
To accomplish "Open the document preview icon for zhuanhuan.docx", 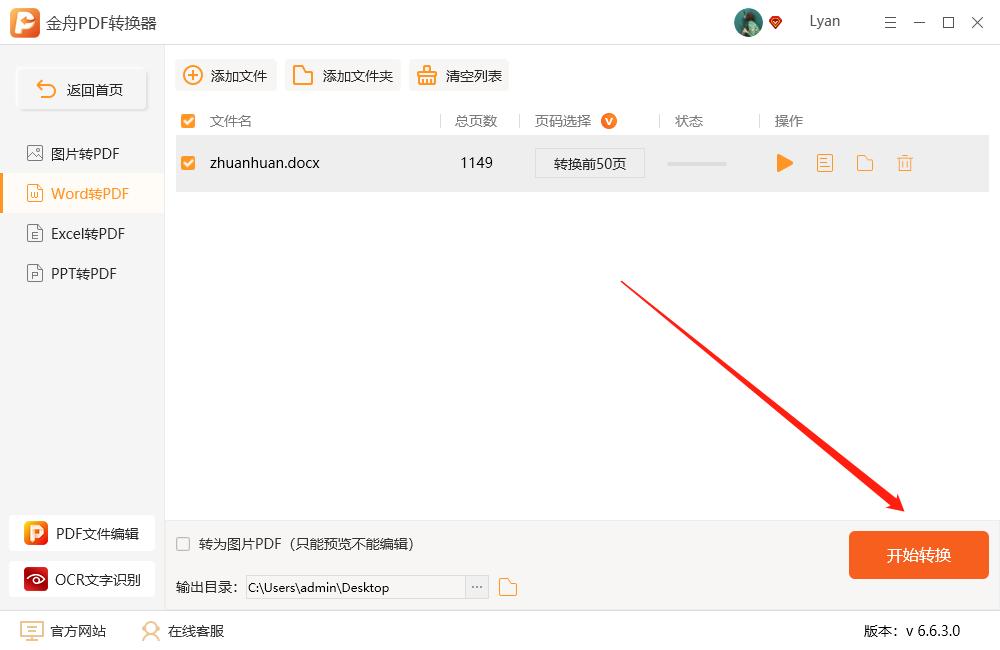I will [824, 163].
